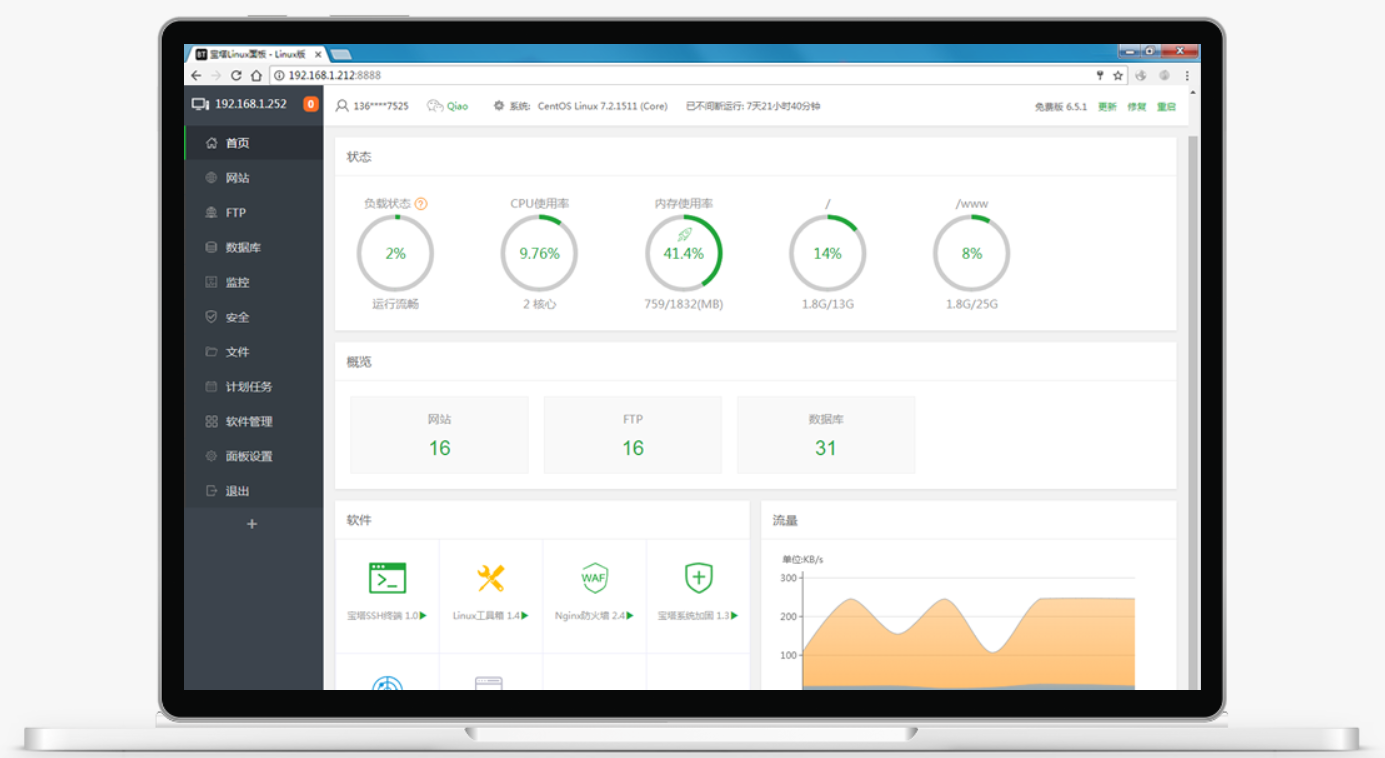
Task: Click the plus button at sidebar bottom
Action: tap(252, 524)
